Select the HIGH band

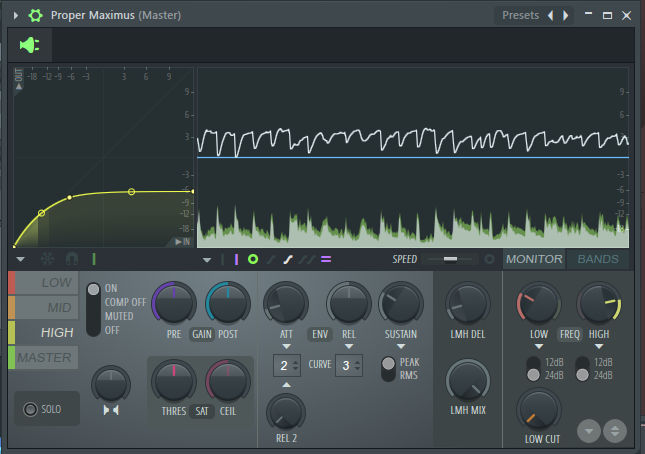pyautogui.click(x=43, y=332)
